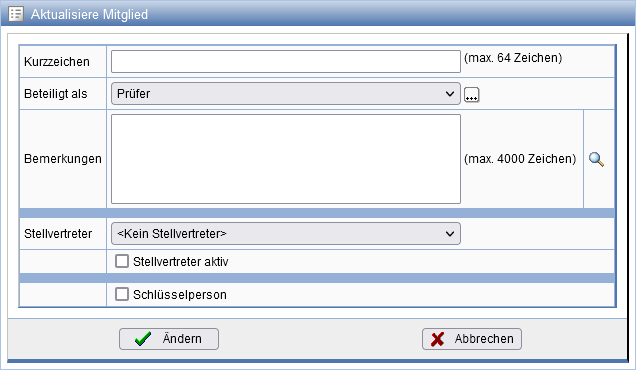Click inside the Bemerkungen text area
The width and height of the screenshot is (636, 370).
(286, 159)
